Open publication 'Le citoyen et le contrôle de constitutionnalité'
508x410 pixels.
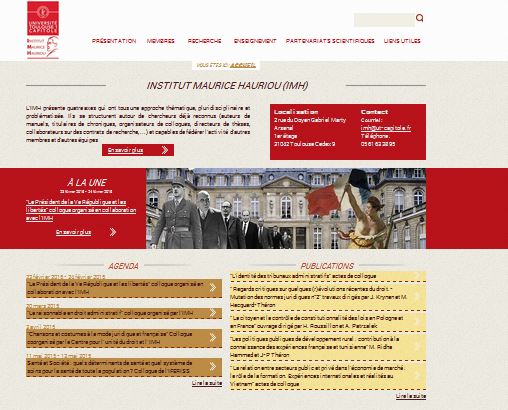[x=328, y=322]
